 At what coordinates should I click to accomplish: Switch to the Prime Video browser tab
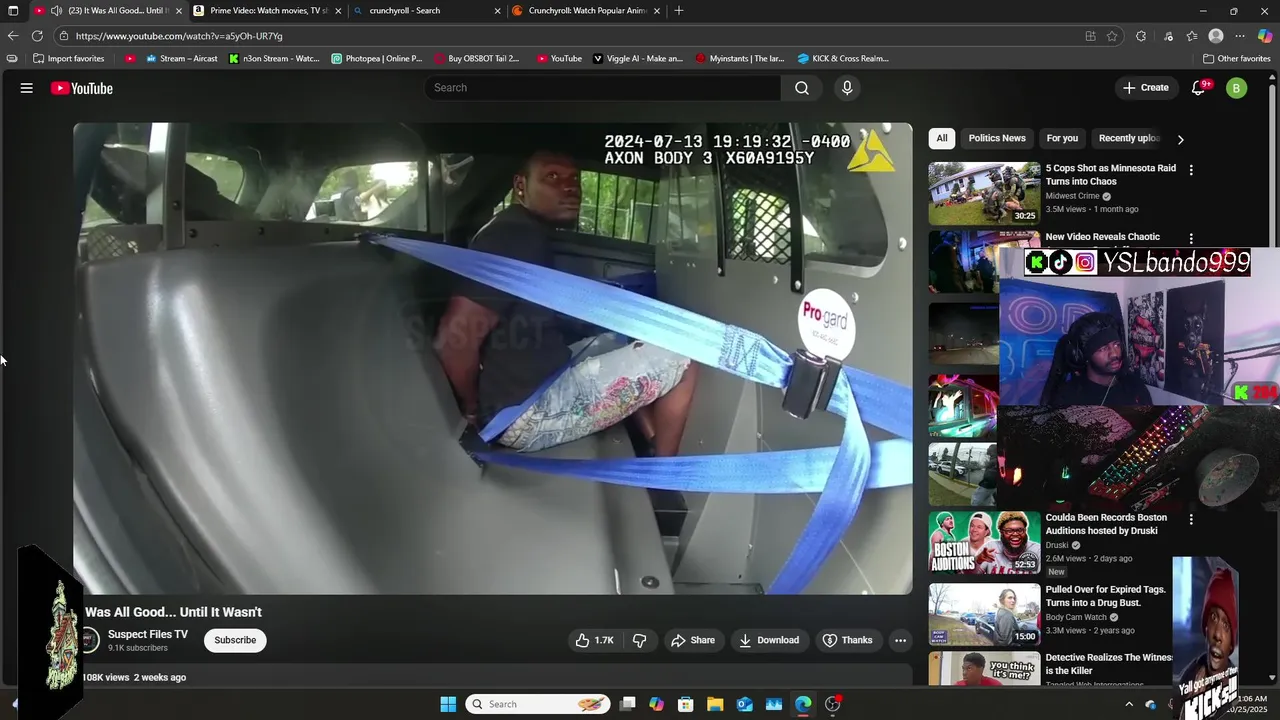268,10
